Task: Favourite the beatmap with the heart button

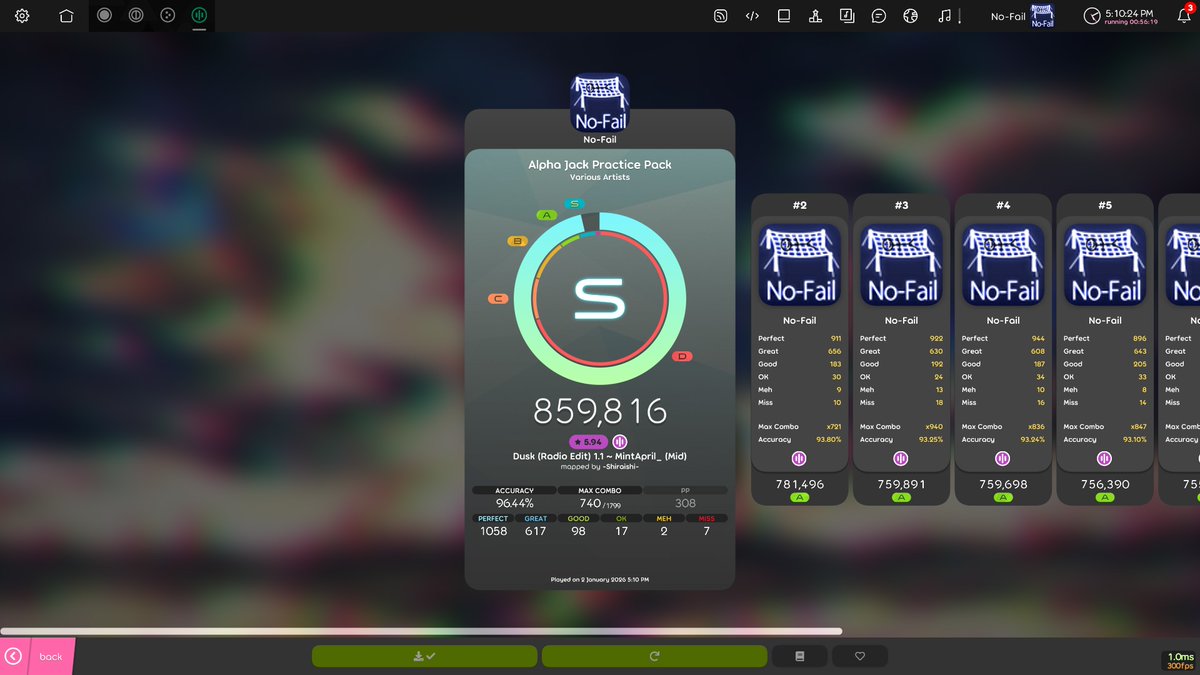Action: click(860, 656)
